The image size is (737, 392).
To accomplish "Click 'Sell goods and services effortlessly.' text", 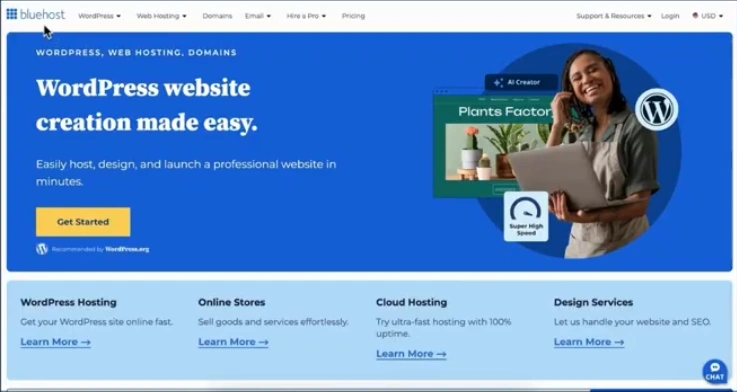I will click(x=273, y=322).
